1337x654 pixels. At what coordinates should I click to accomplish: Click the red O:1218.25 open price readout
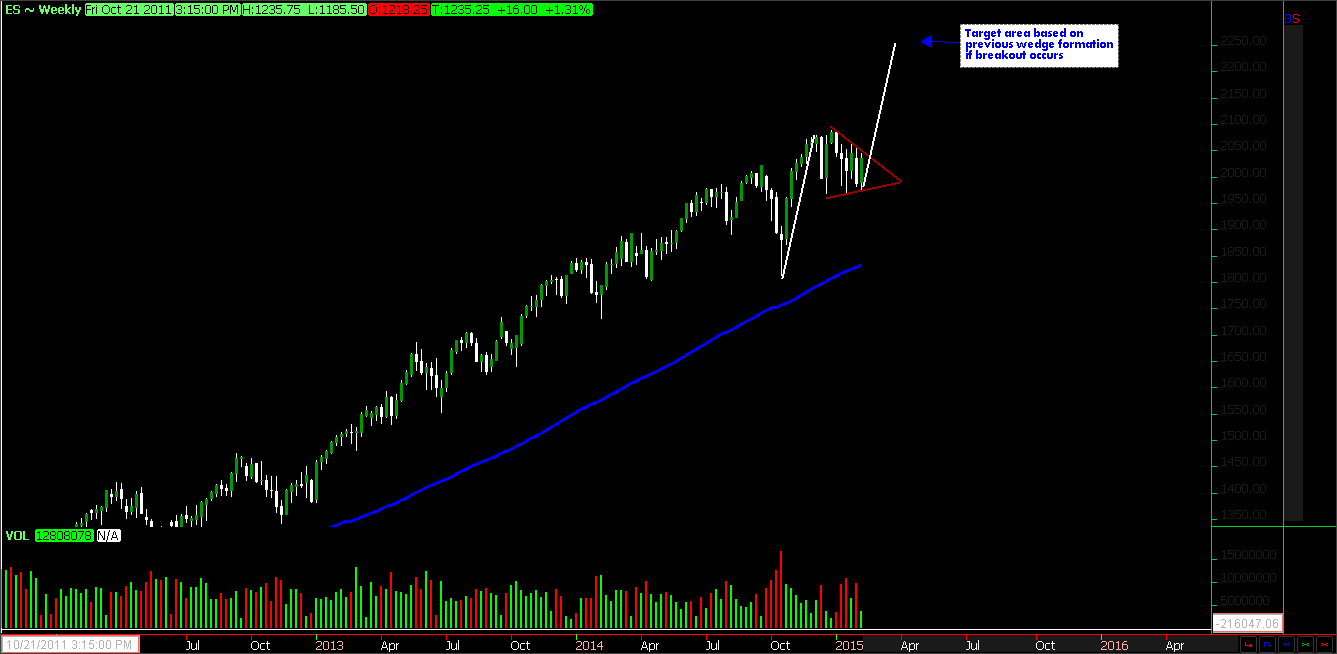pos(400,9)
